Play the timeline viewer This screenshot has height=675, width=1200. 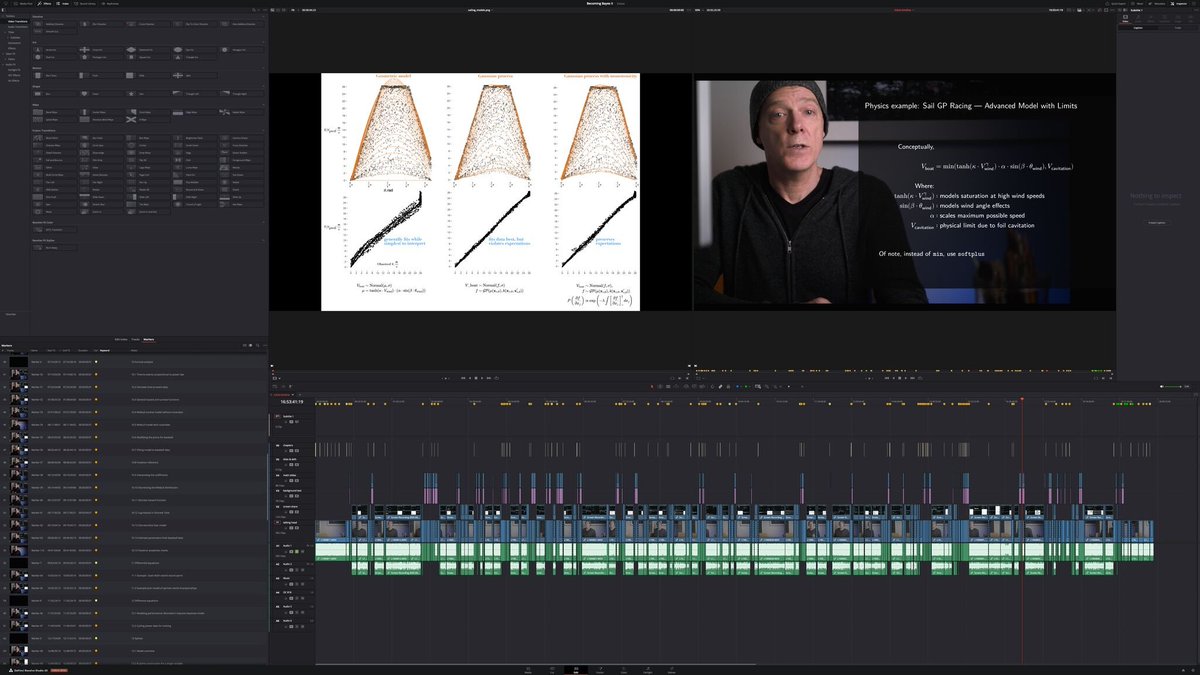pyautogui.click(x=906, y=378)
